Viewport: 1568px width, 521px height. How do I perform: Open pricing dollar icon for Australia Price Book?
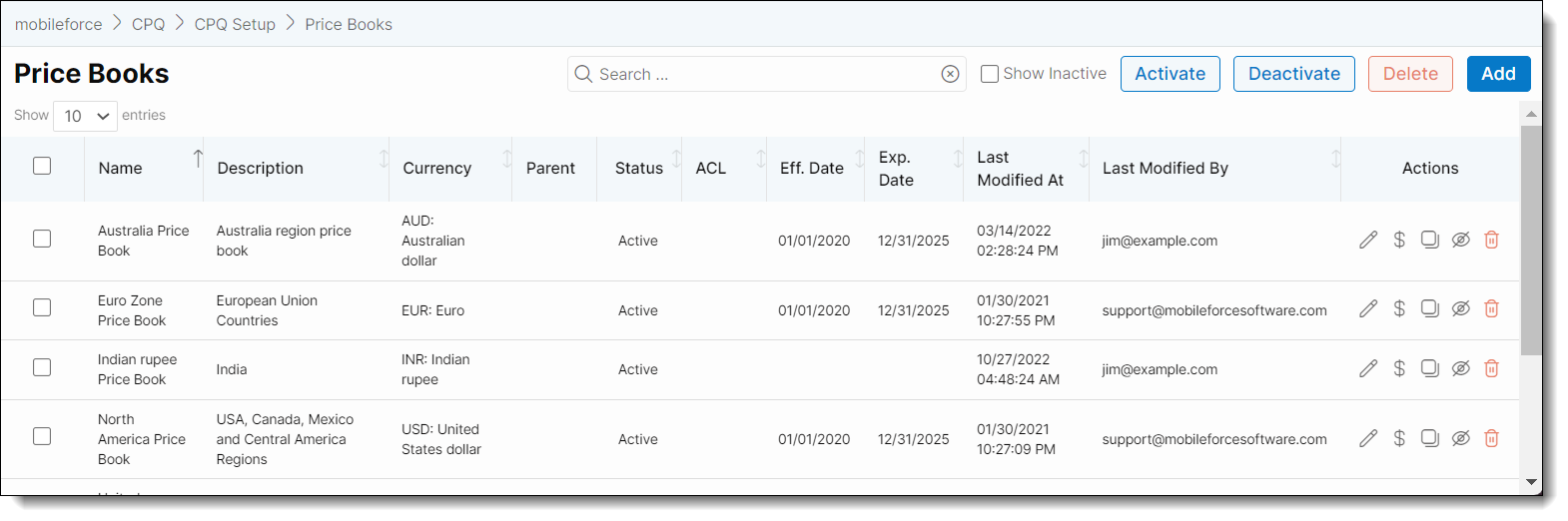1399,240
